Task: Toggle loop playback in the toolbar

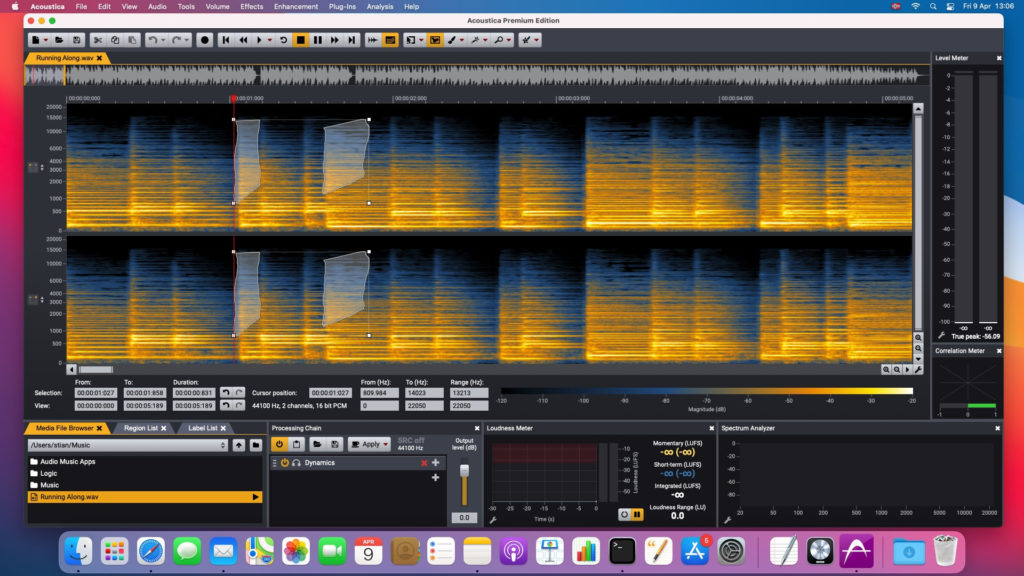Action: click(x=284, y=40)
